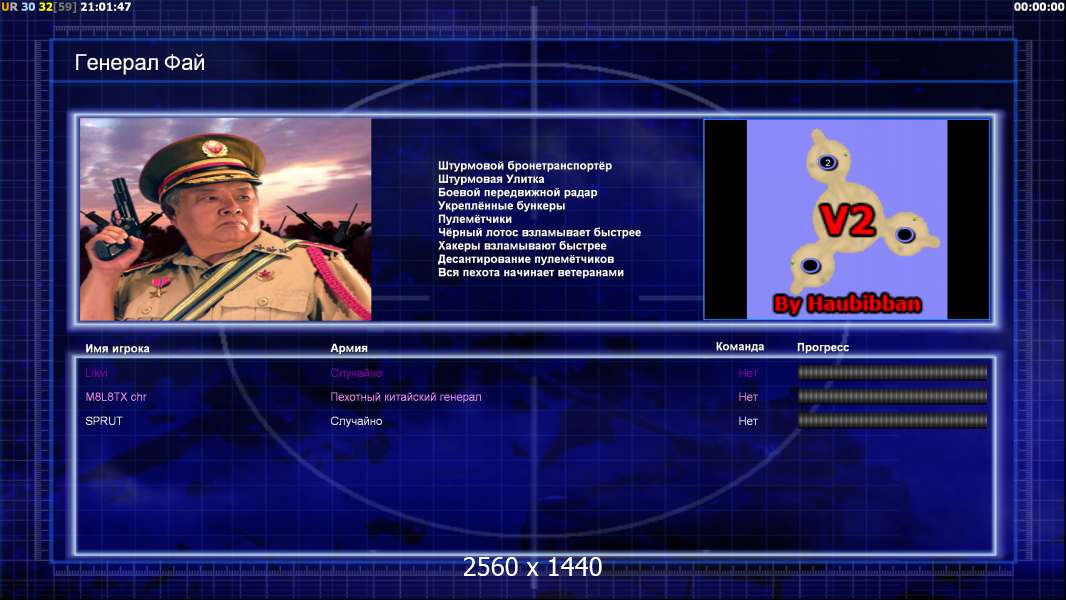Click "Пулемётчики" line

tap(475, 219)
